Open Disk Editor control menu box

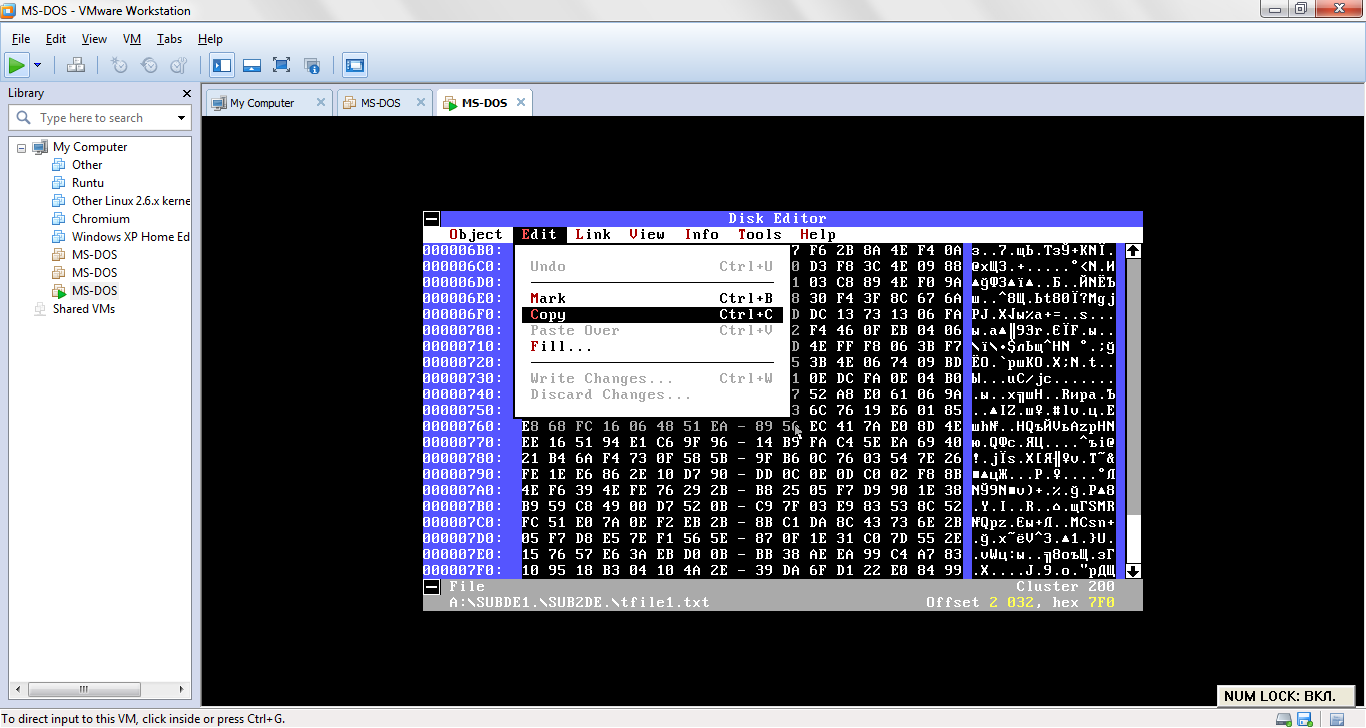click(431, 219)
